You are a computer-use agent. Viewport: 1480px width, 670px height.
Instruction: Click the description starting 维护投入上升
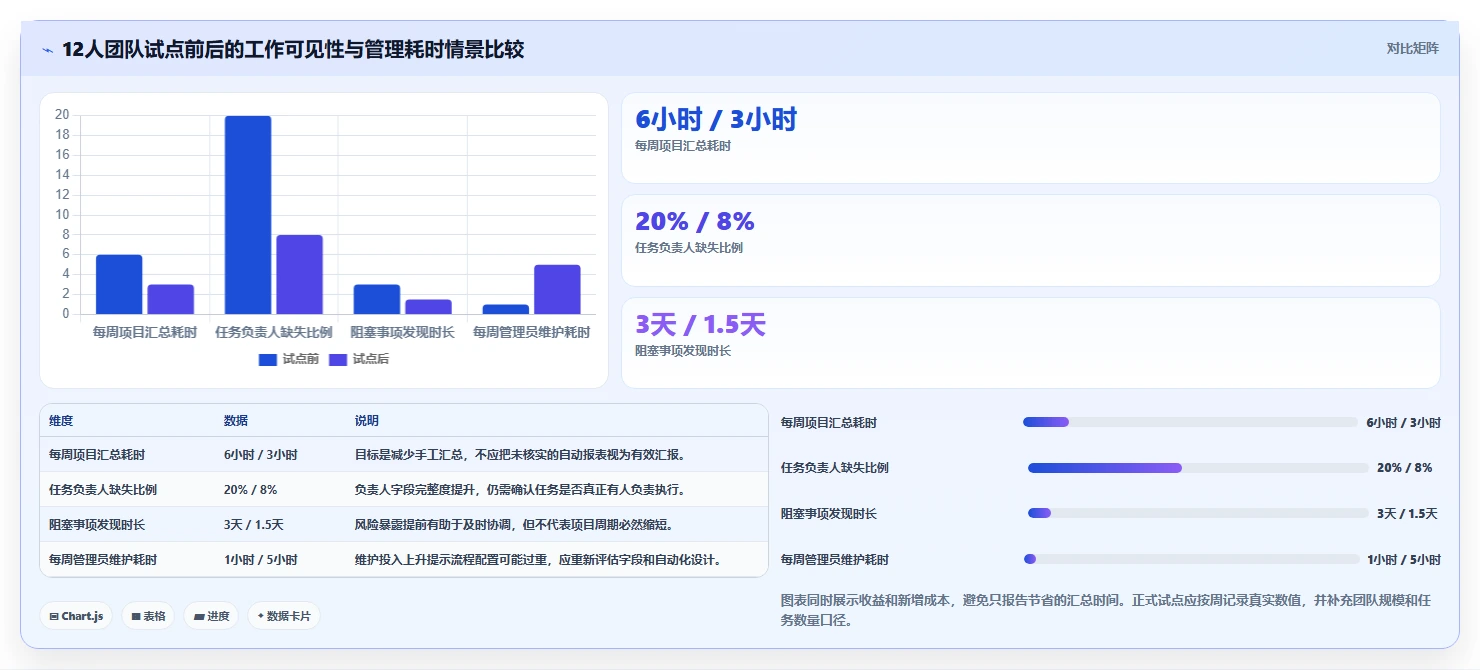tap(538, 560)
